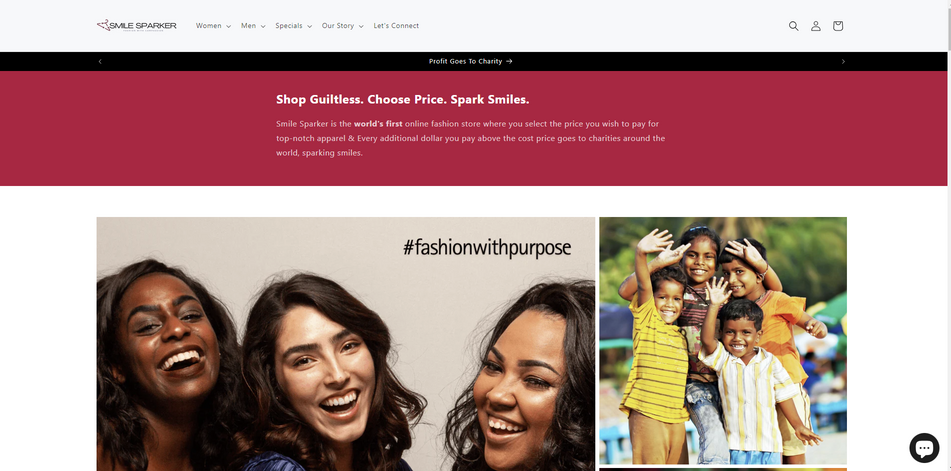Open the search magnifier icon
This screenshot has width=951, height=471.
coord(793,25)
